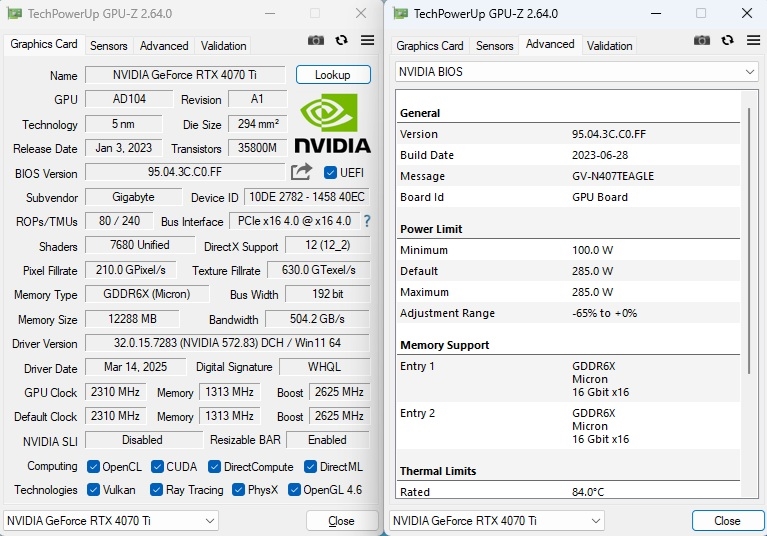The width and height of the screenshot is (767, 536).
Task: Toggle the OpenGL 4.6 checkbox
Action: point(294,490)
